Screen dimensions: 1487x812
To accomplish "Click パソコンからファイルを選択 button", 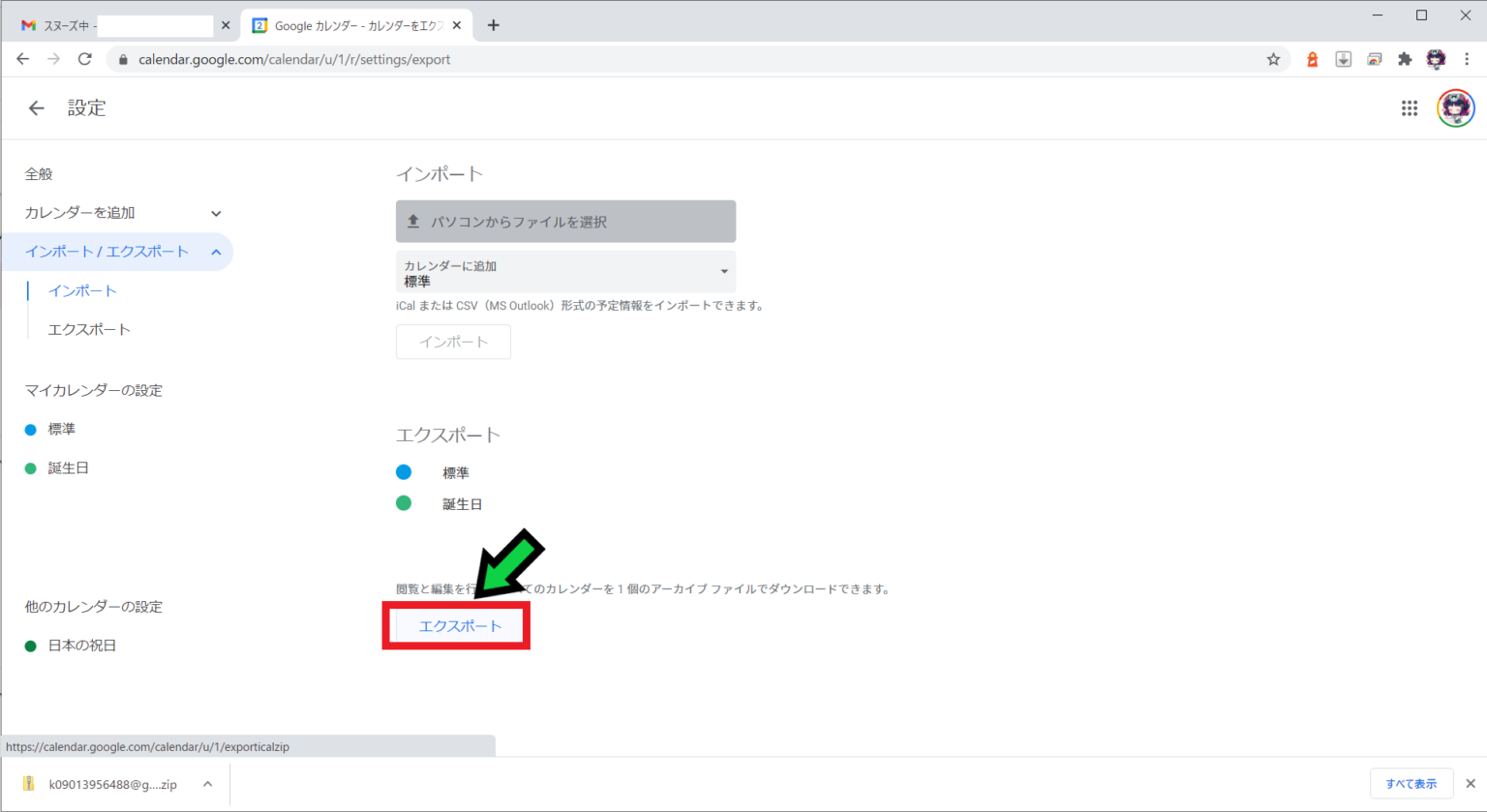I will click(565, 222).
